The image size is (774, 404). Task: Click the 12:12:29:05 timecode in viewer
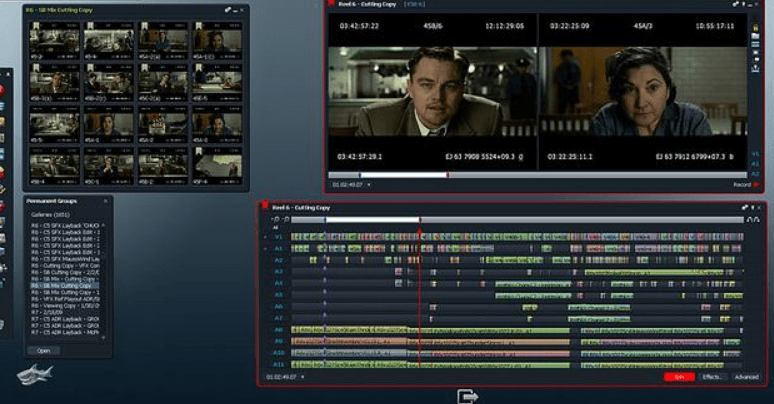click(504, 26)
